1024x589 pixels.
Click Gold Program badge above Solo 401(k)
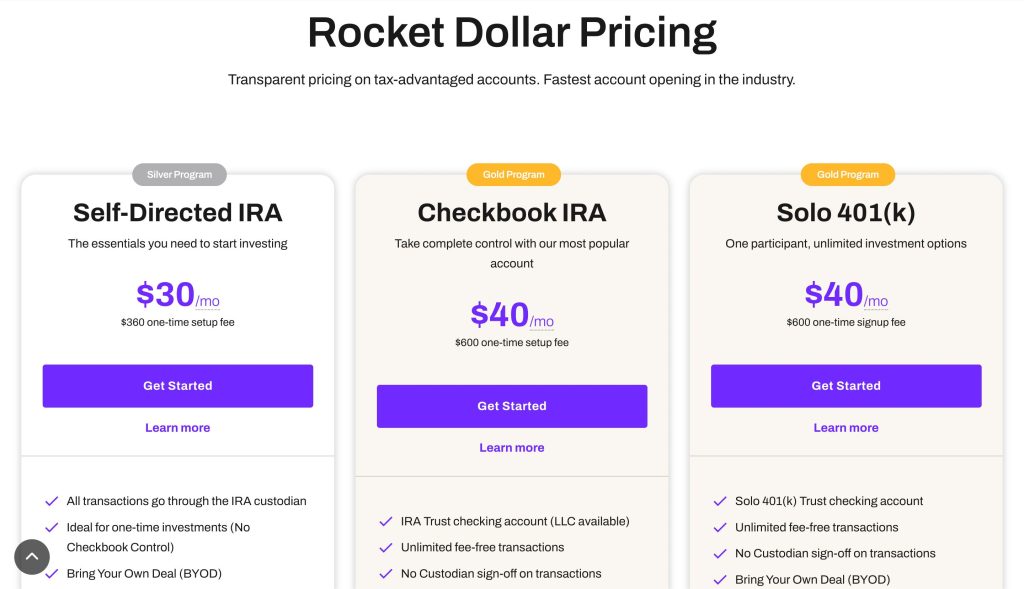(x=848, y=175)
